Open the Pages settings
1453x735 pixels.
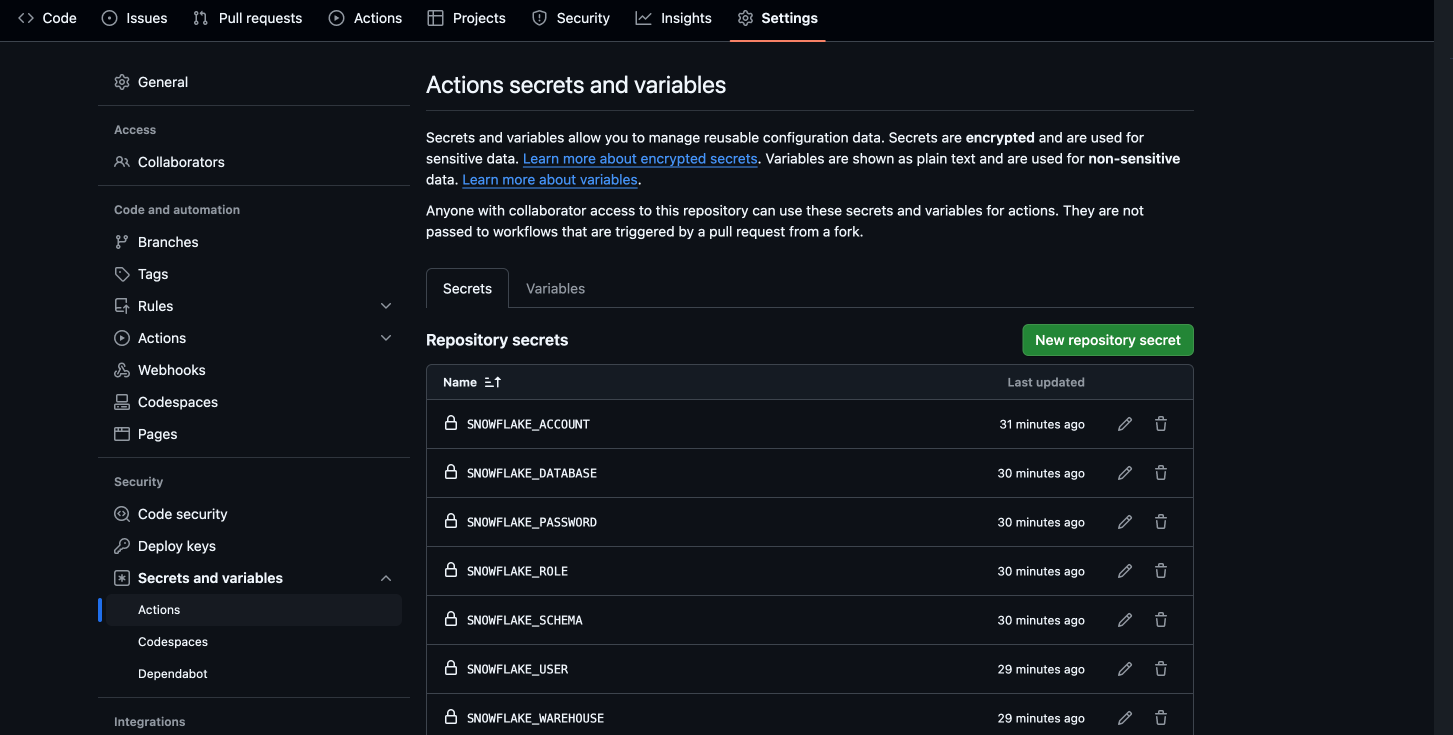pos(157,433)
